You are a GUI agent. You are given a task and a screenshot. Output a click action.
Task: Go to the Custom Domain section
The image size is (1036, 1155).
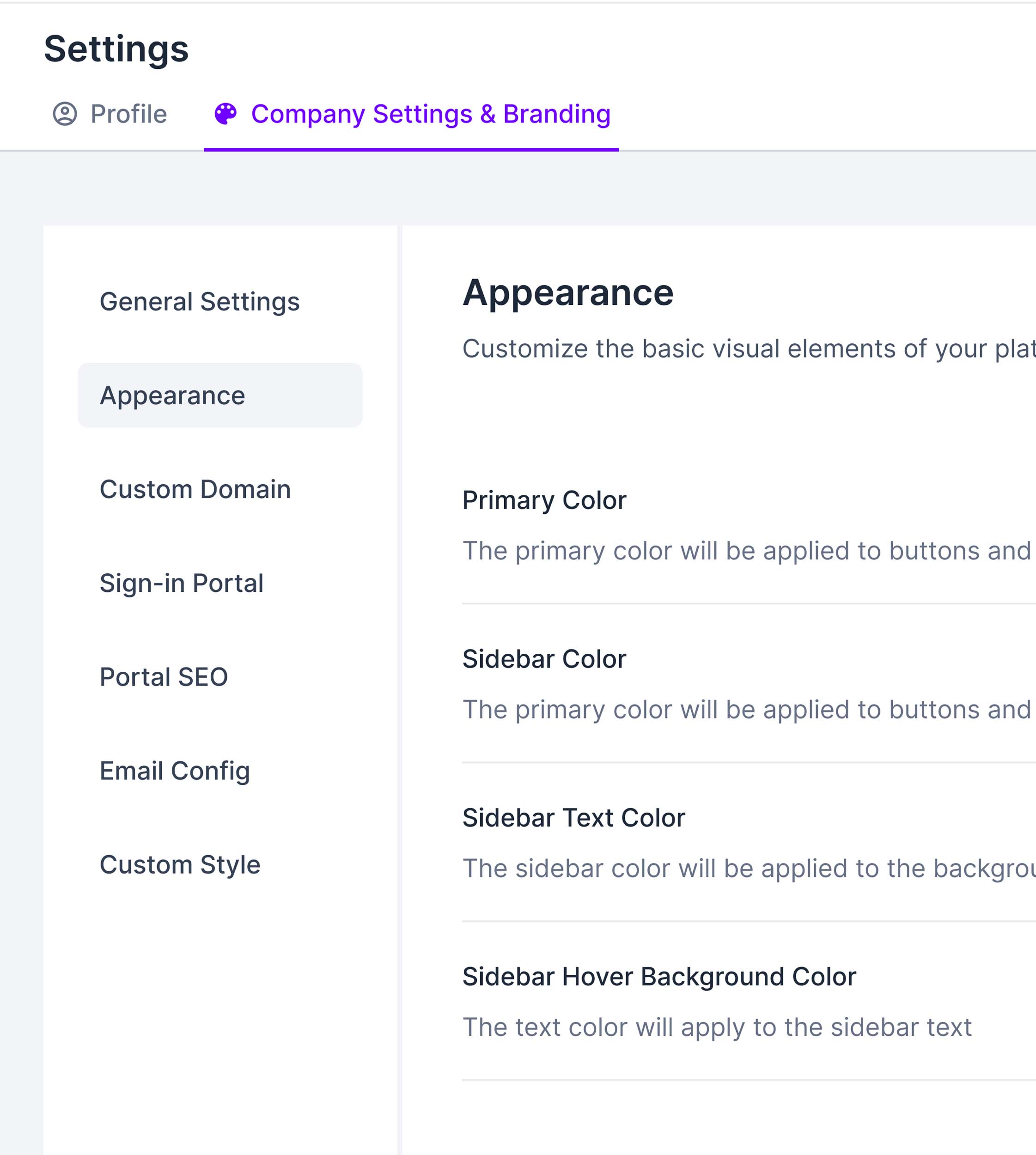click(x=195, y=490)
